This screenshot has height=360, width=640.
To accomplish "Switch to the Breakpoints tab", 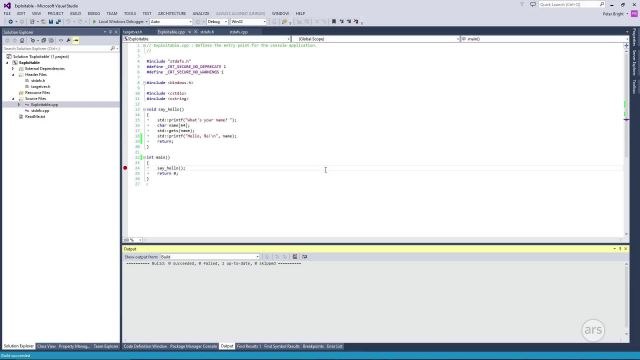I will [x=313, y=347].
